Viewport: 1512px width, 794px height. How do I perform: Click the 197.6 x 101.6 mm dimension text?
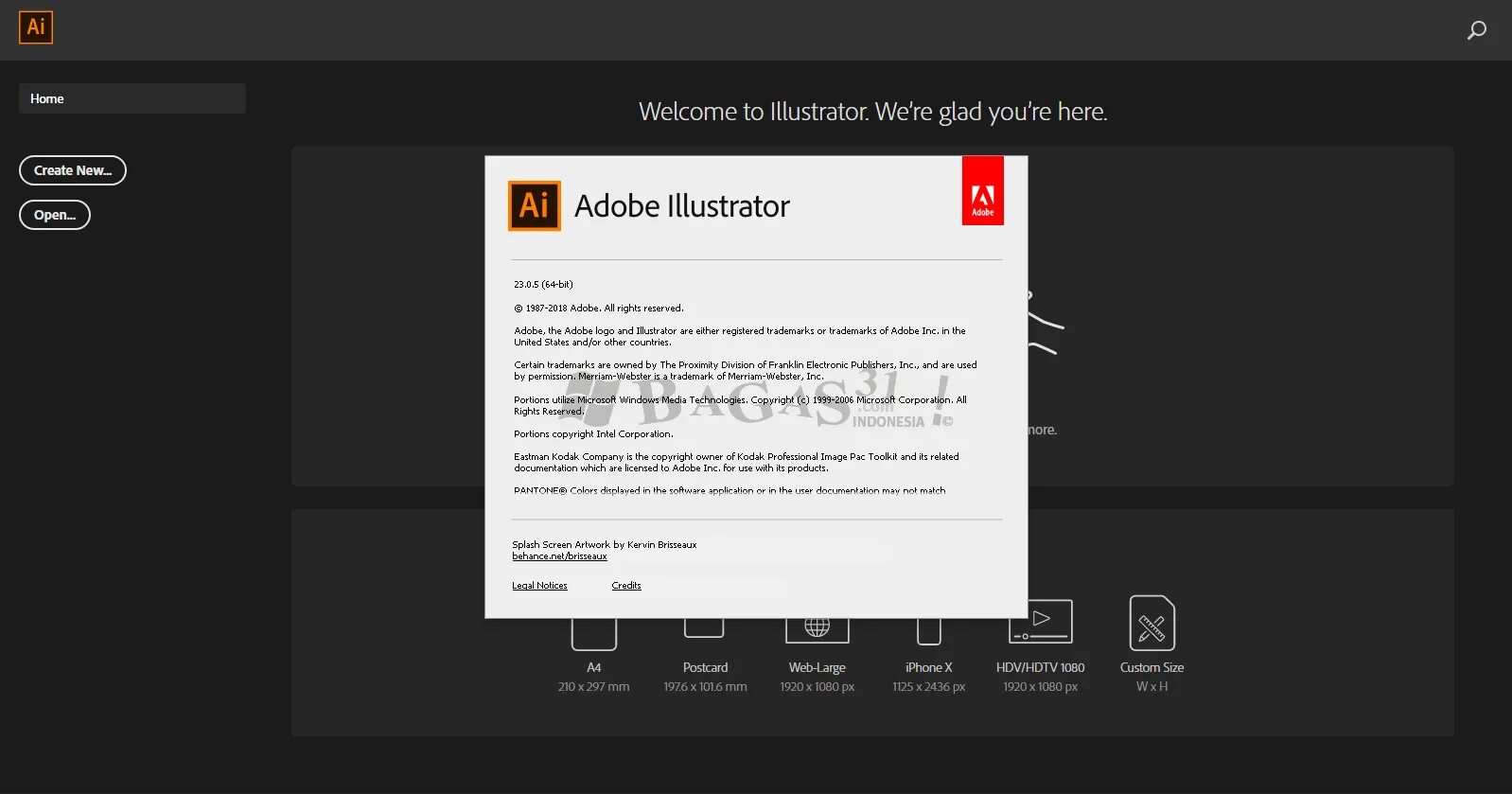click(705, 687)
